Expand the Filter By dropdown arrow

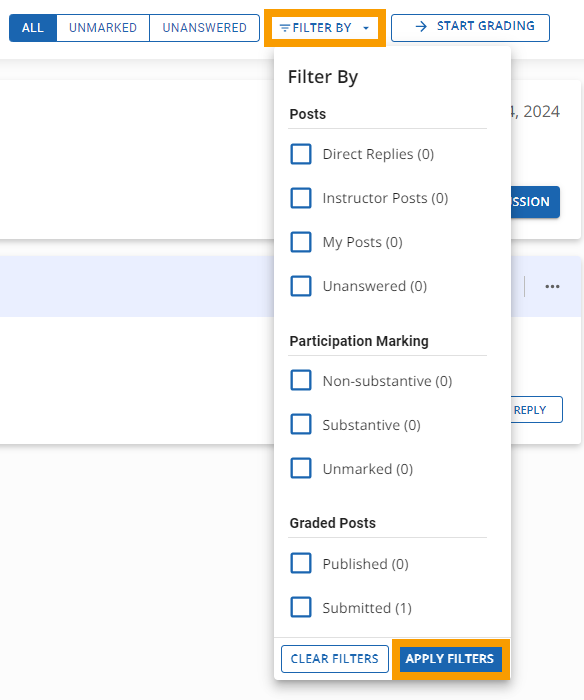pyautogui.click(x=366, y=28)
